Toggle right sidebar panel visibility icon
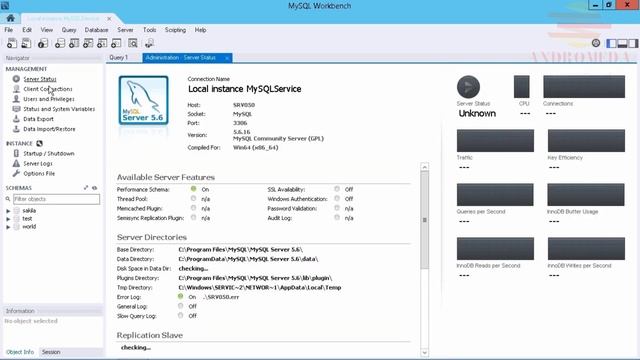 point(633,43)
